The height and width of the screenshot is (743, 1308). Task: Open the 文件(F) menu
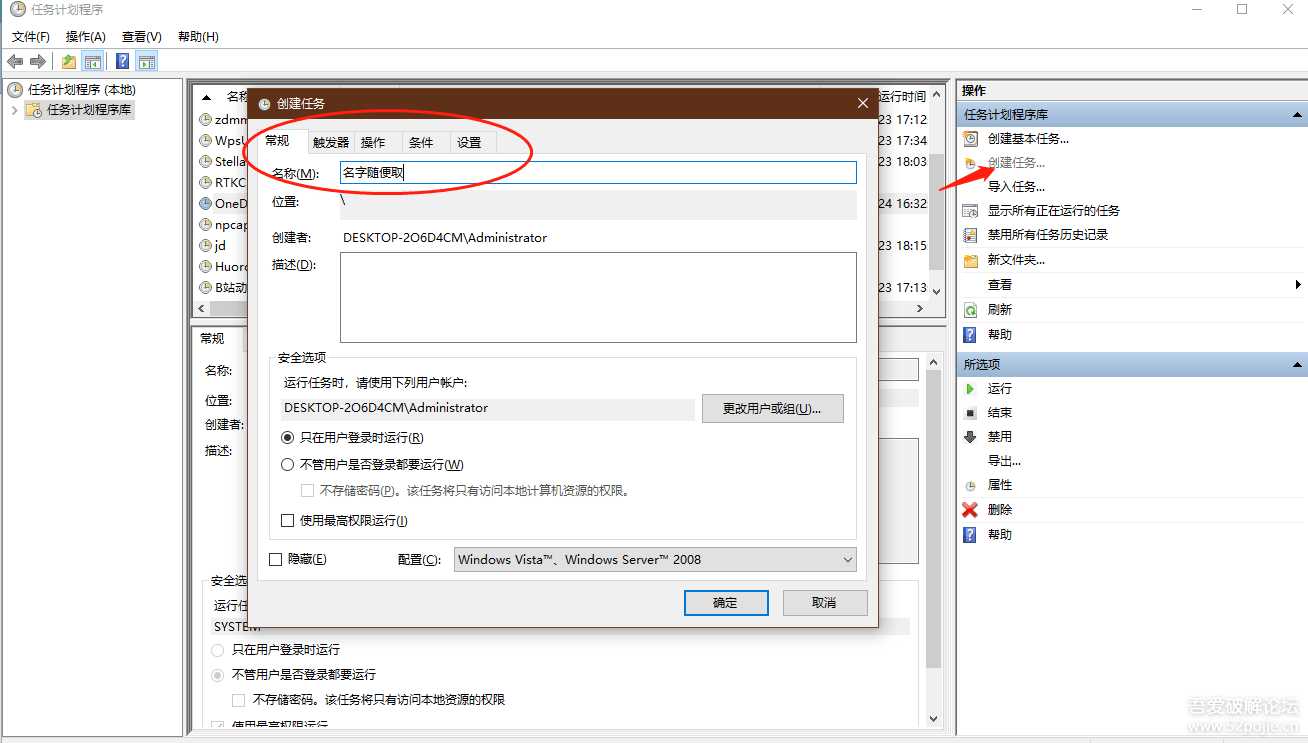pos(31,37)
